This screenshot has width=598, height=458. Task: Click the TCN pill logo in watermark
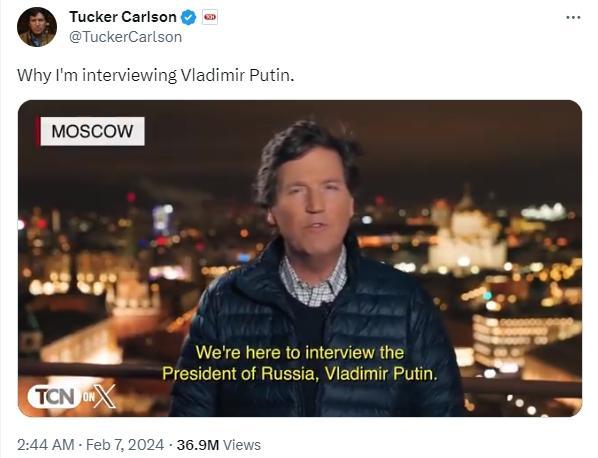54,397
